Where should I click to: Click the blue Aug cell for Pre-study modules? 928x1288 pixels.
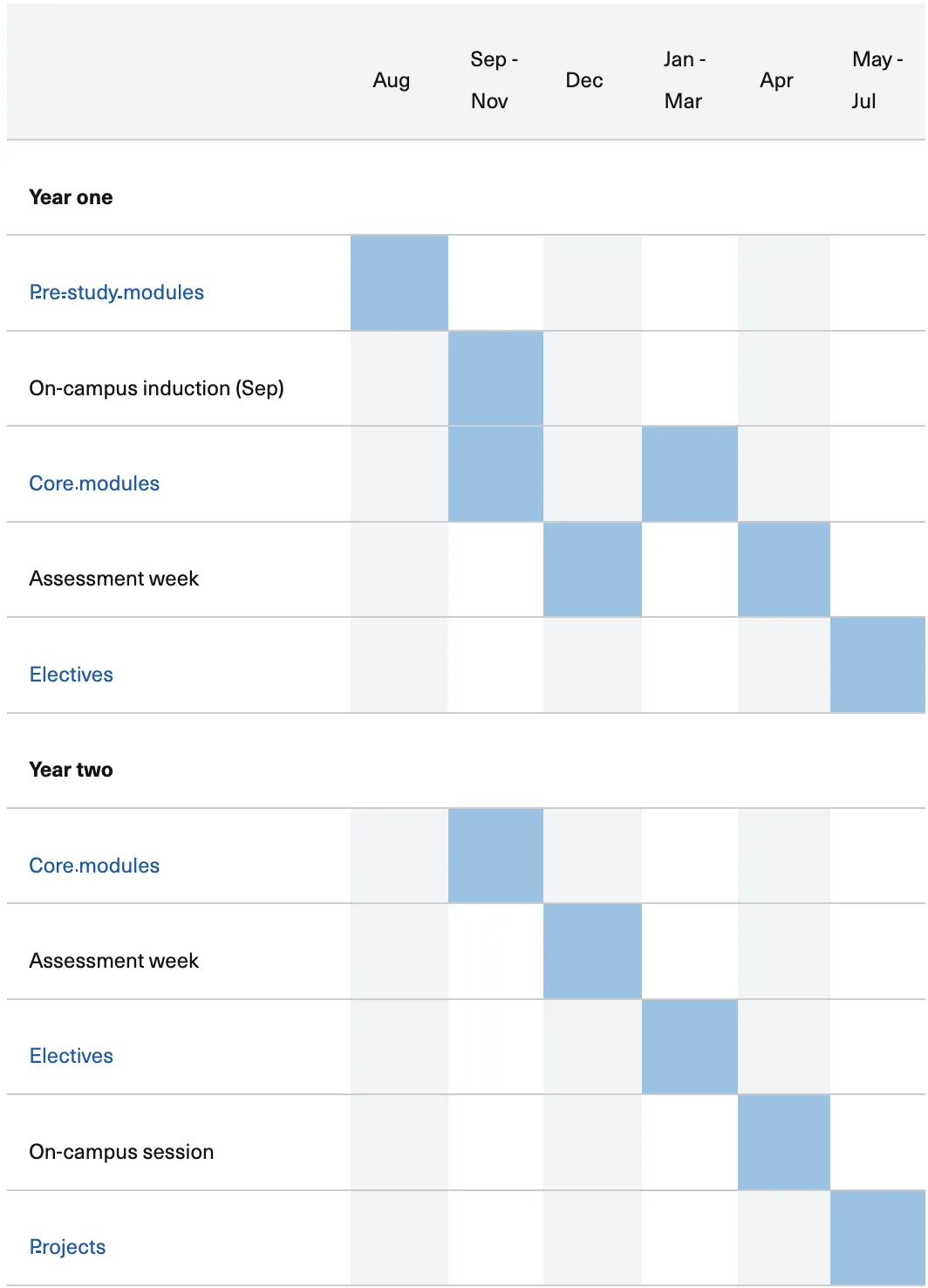[x=399, y=283]
